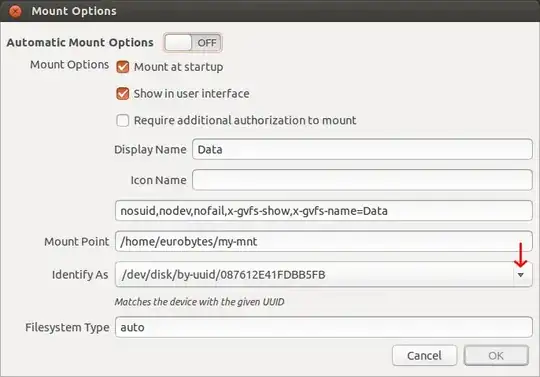
Task: Cancel the mount options changes
Action: pyautogui.click(x=424, y=355)
